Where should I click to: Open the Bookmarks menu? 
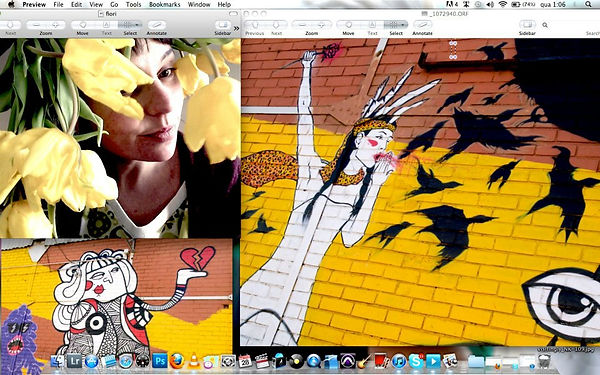pyautogui.click(x=165, y=4)
